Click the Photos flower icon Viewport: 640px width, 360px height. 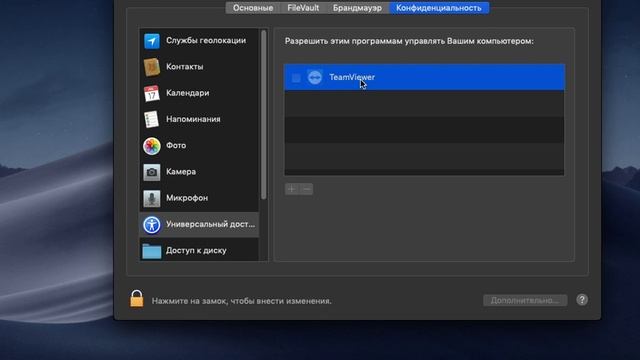pyautogui.click(x=152, y=146)
